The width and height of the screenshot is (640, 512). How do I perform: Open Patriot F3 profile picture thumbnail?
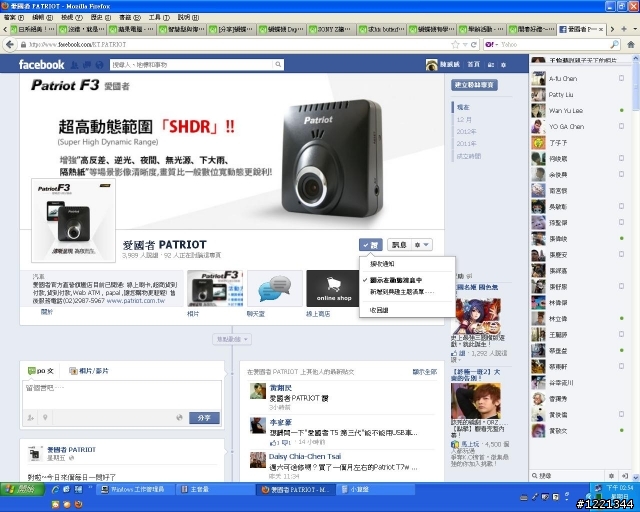73,220
